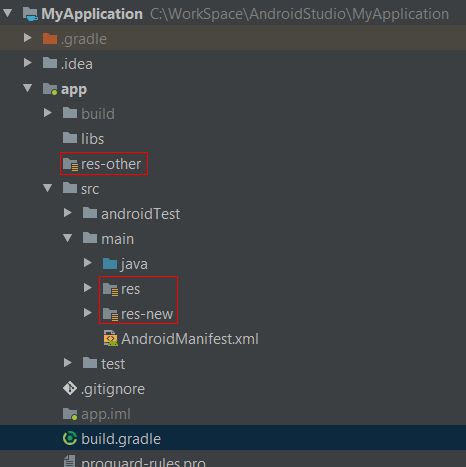Expand the test folder arrow
The height and width of the screenshot is (467, 466).
[68, 363]
